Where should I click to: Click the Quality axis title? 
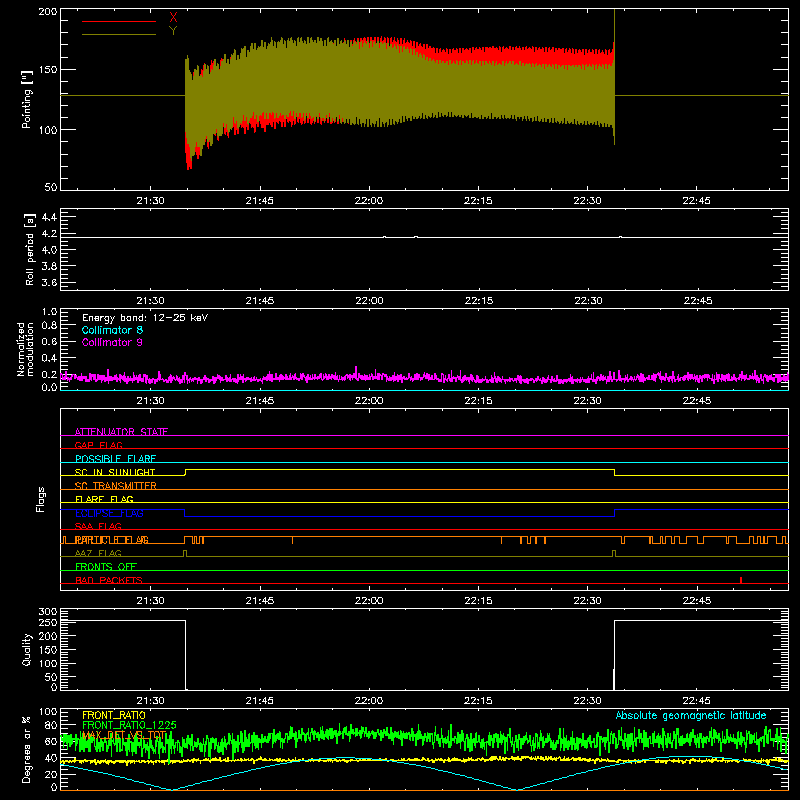[27, 649]
